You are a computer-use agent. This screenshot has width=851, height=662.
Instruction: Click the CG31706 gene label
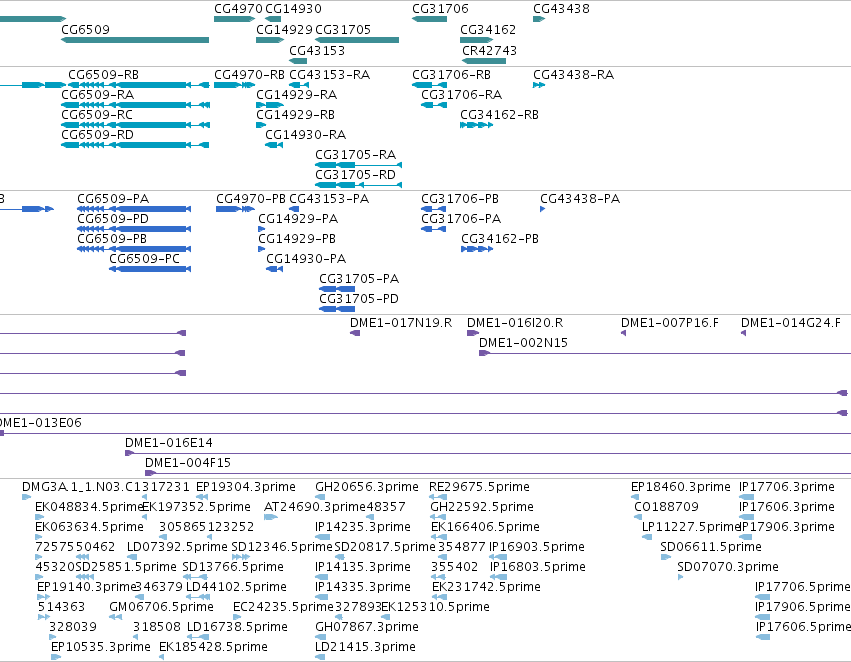click(x=440, y=9)
